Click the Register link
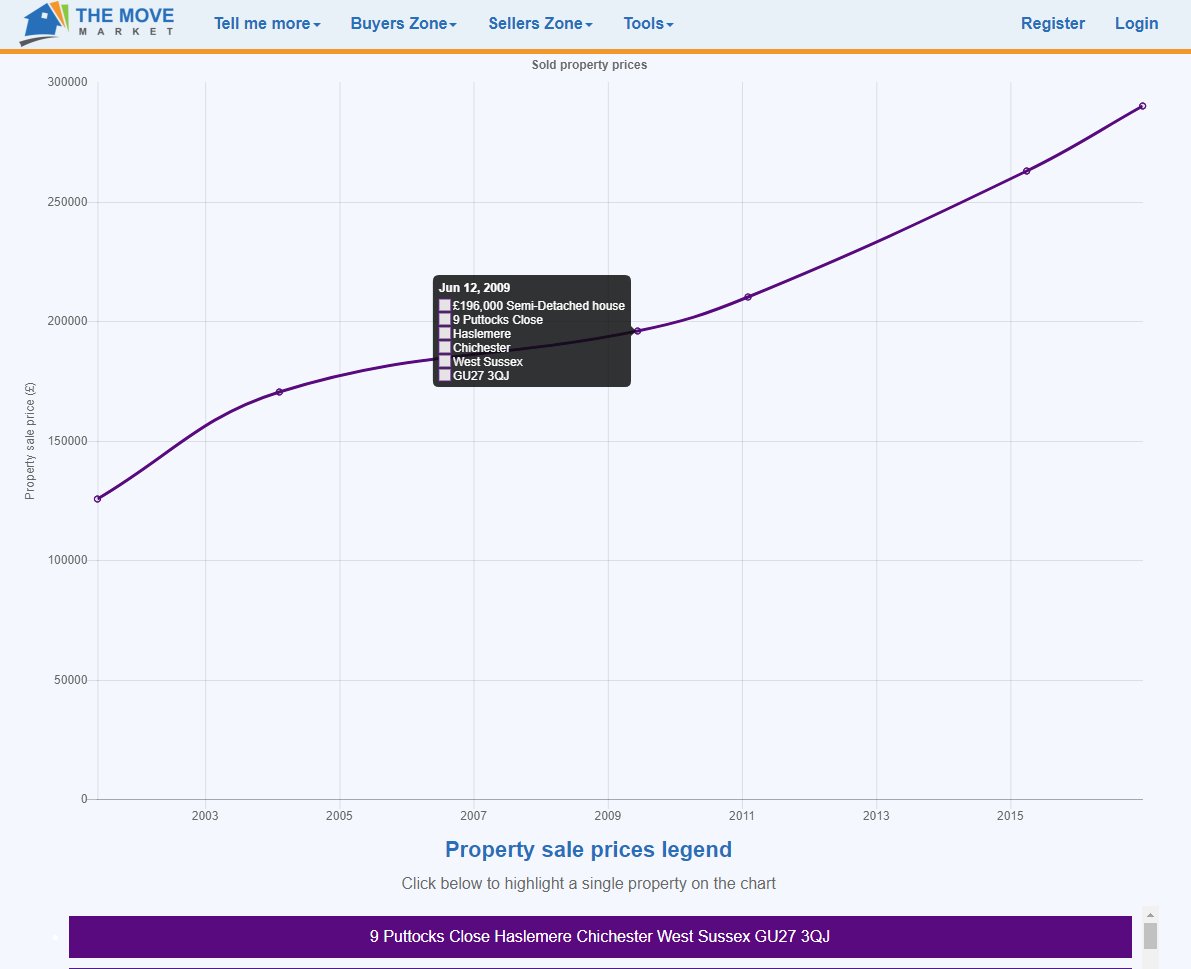Image resolution: width=1191 pixels, height=969 pixels. coord(1052,23)
